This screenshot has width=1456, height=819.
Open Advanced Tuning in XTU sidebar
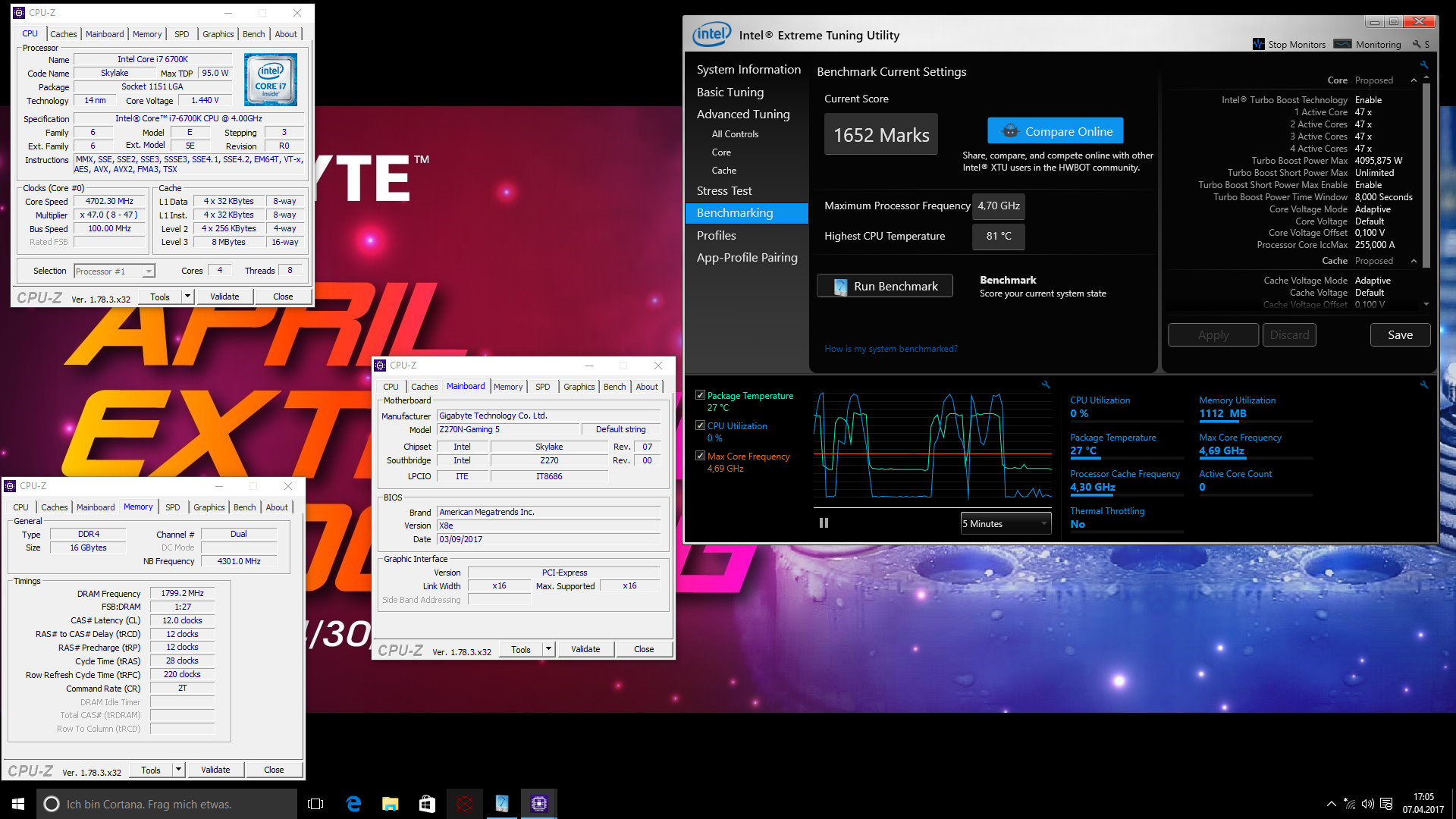[743, 114]
